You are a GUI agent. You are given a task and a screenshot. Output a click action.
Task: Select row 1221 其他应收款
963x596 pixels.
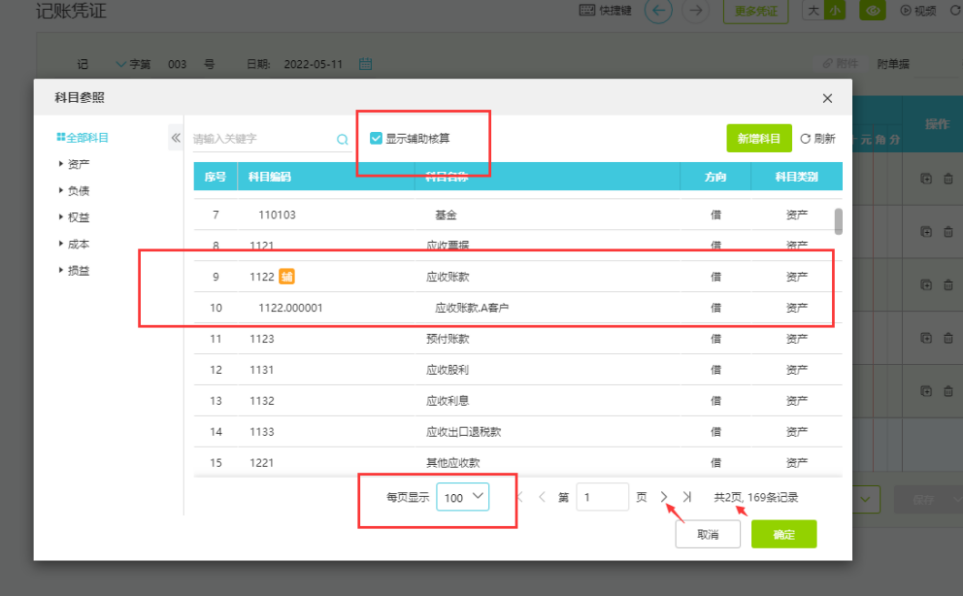coord(518,463)
